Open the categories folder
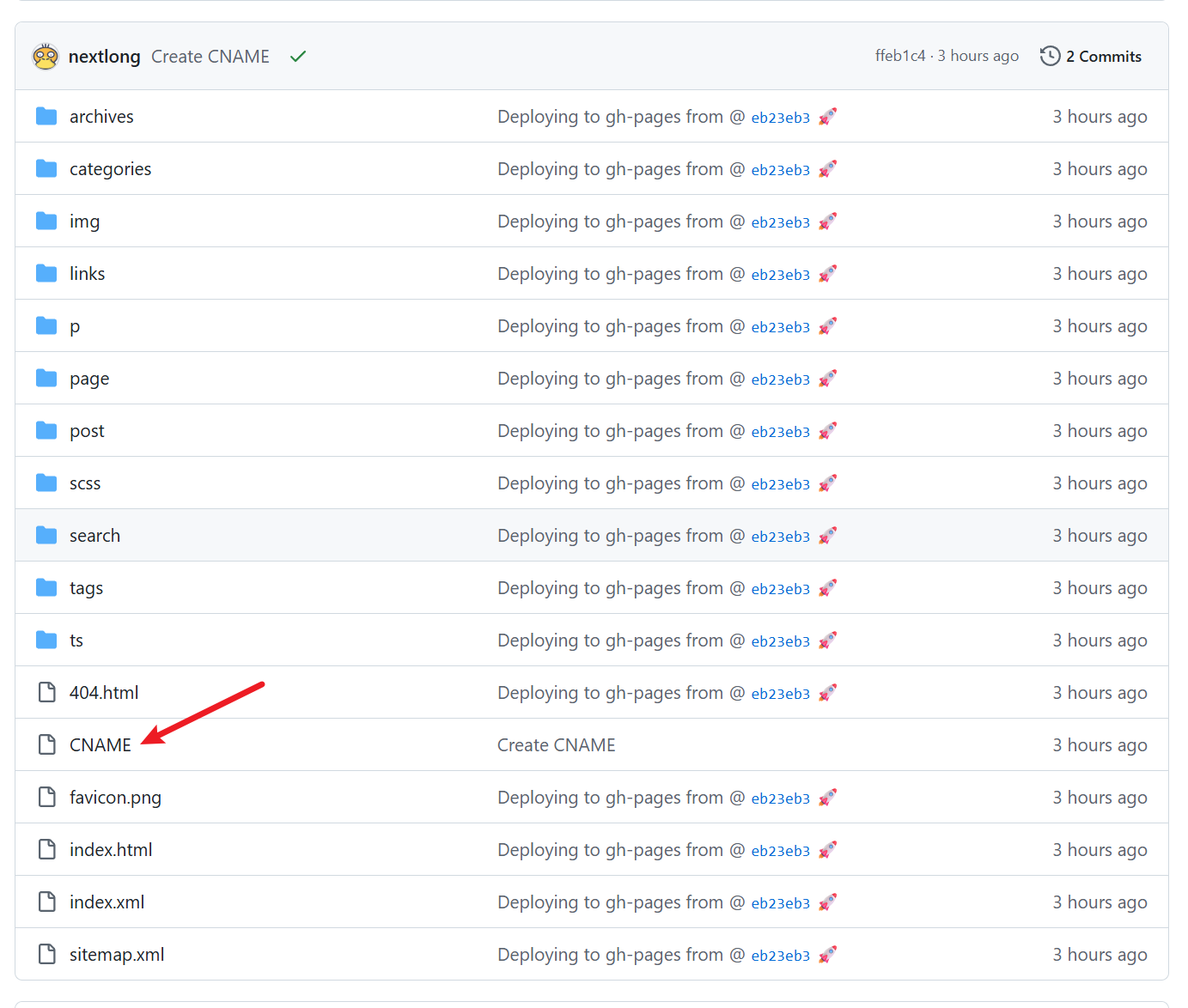Image resolution: width=1188 pixels, height=1008 pixels. pos(110,169)
